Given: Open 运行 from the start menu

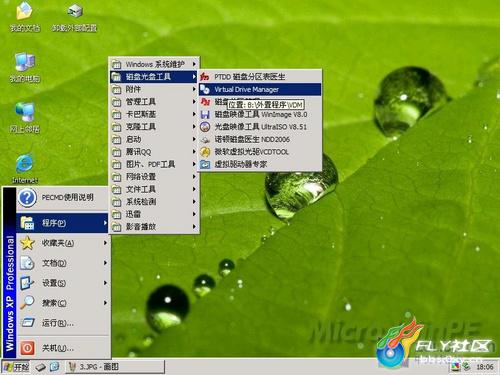Looking at the screenshot, I should (x=63, y=323).
